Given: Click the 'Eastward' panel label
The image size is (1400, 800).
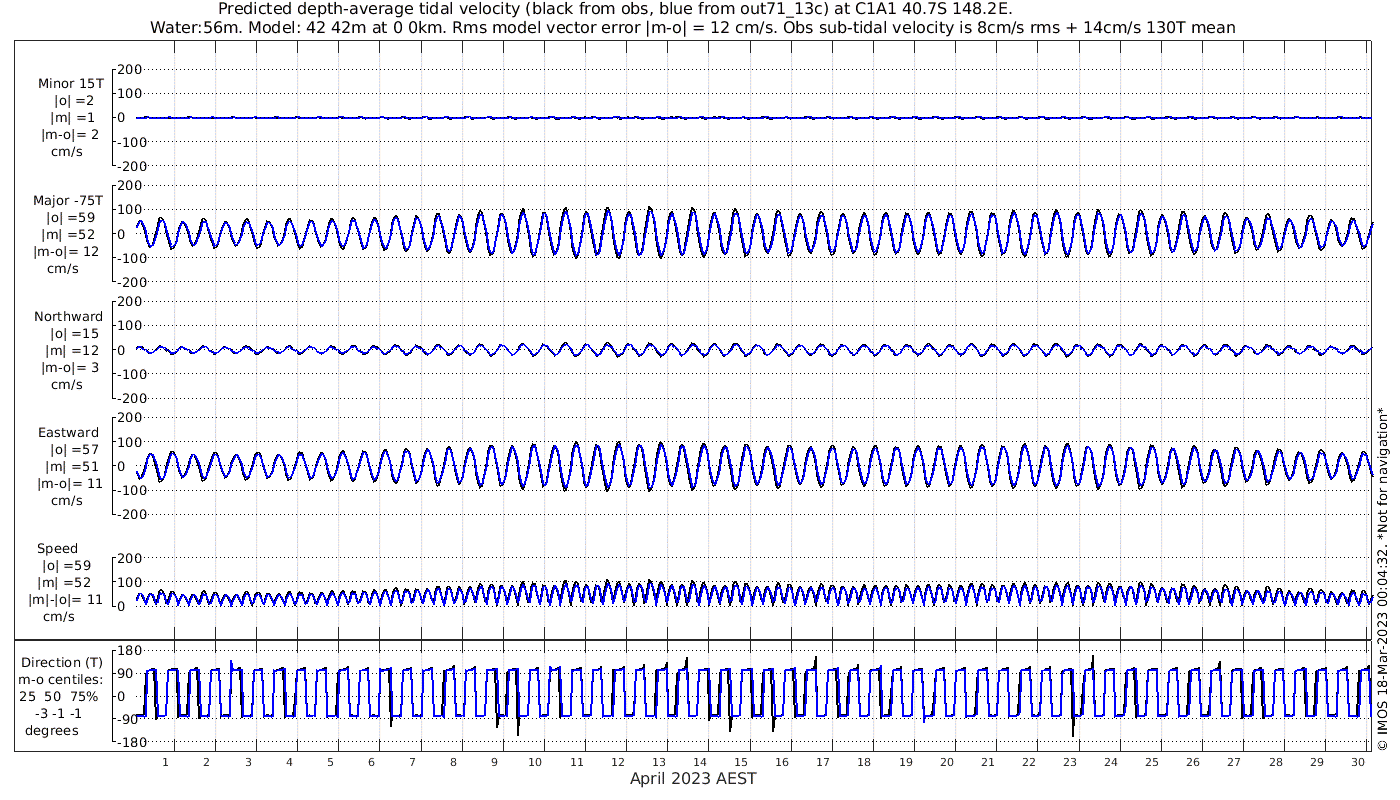Looking at the screenshot, I should [69, 433].
